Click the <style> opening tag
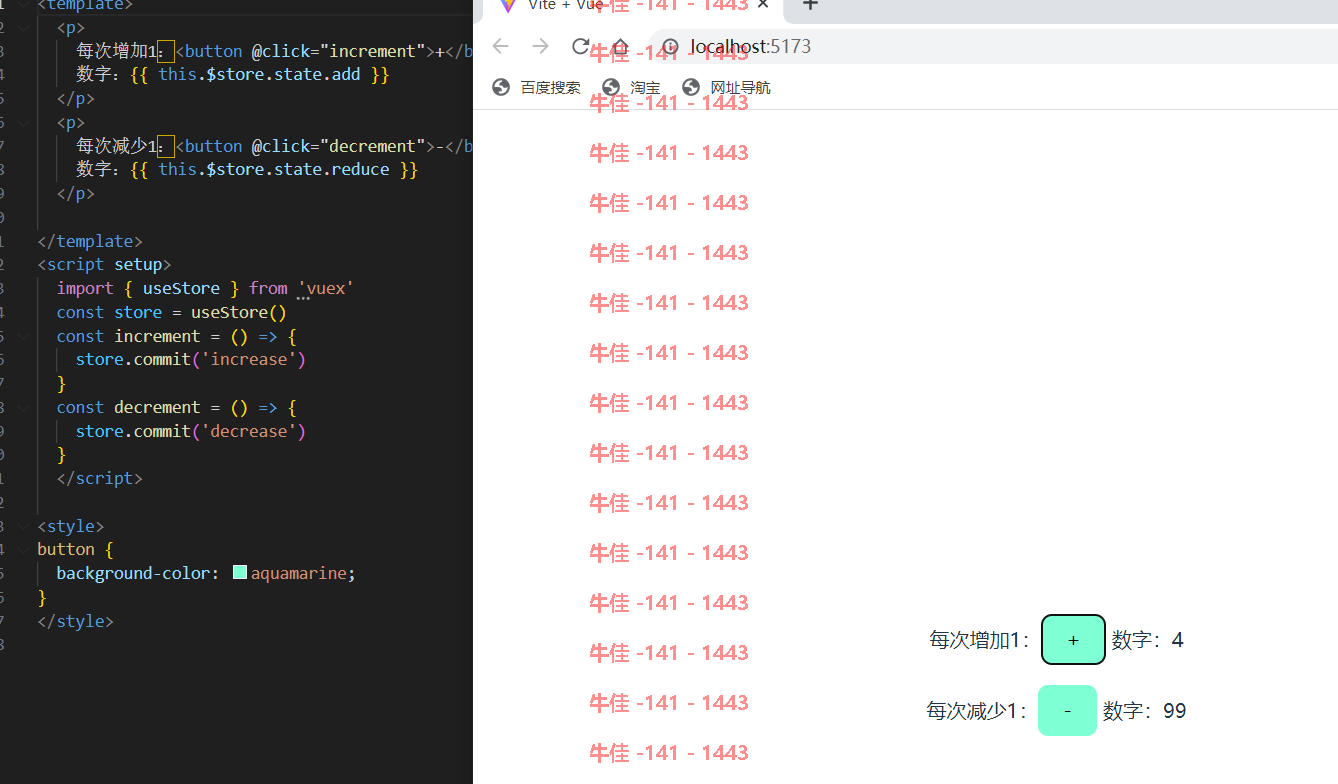1338x784 pixels. coord(71,526)
